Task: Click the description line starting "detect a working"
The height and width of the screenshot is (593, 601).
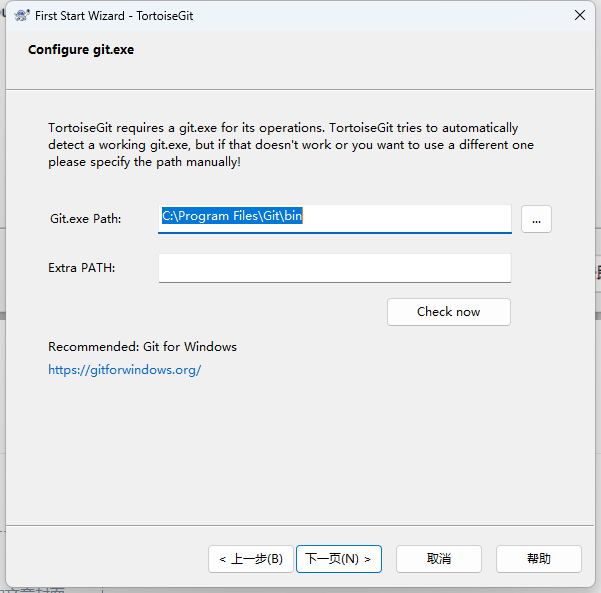Action: [290, 145]
